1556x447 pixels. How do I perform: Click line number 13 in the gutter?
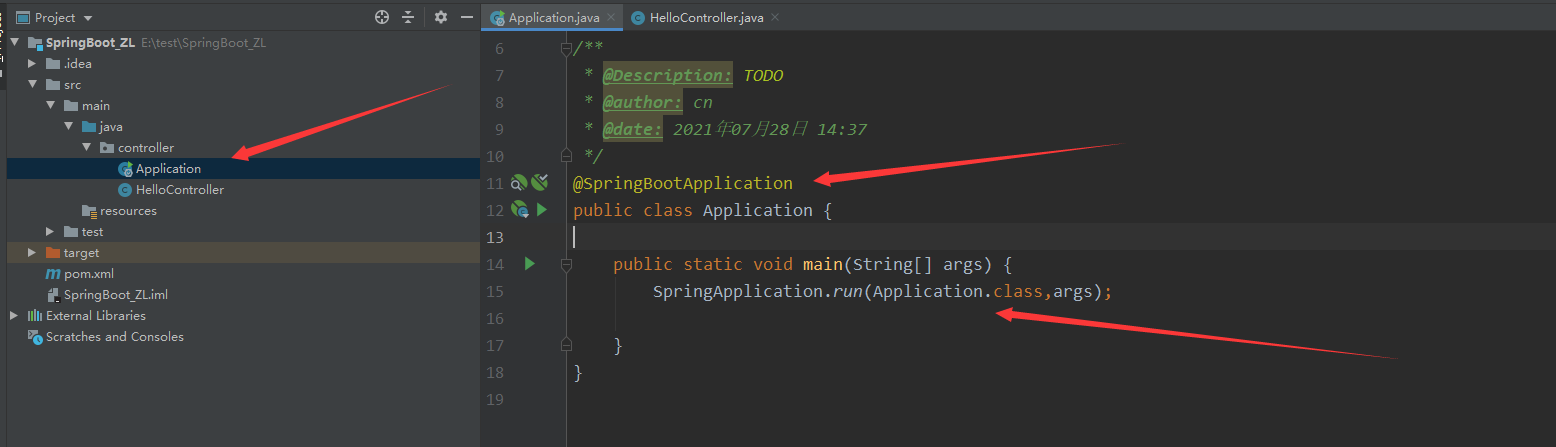[495, 237]
